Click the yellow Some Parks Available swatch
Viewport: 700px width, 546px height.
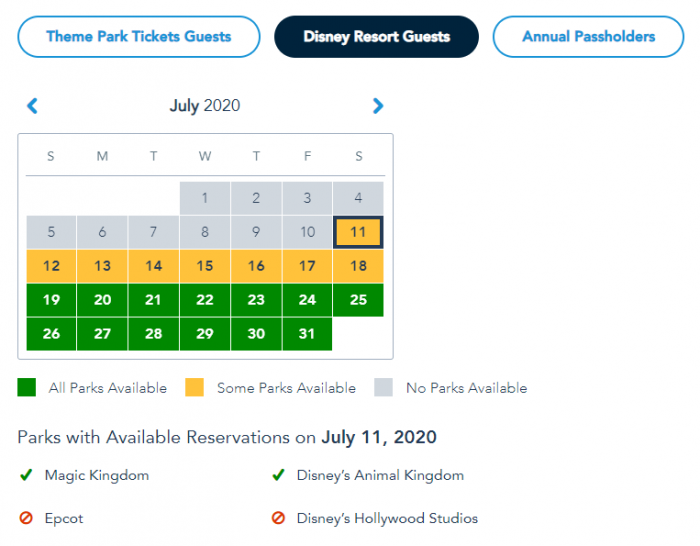(194, 387)
